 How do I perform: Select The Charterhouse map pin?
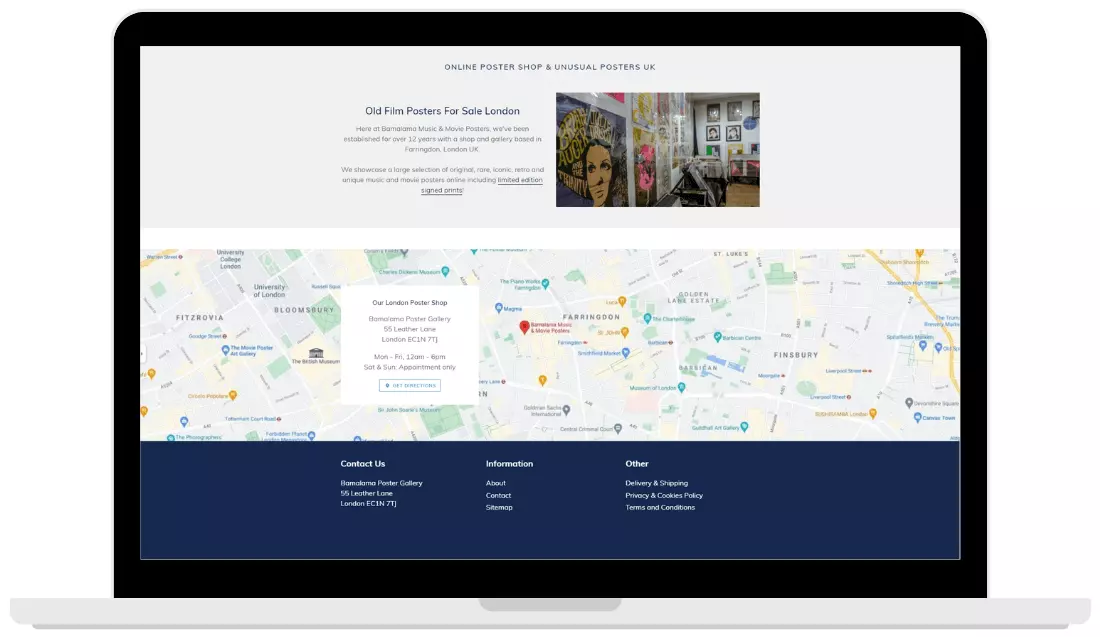click(648, 318)
